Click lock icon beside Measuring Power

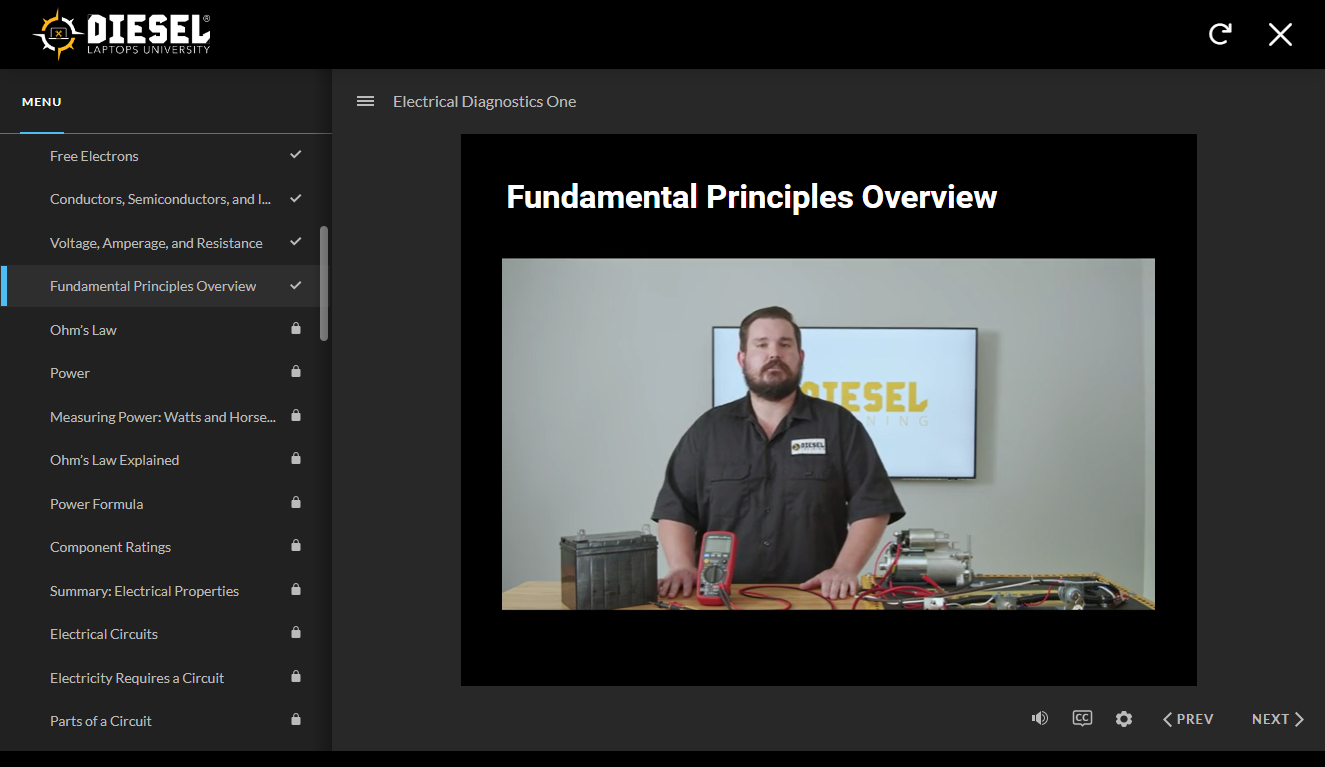click(296, 415)
